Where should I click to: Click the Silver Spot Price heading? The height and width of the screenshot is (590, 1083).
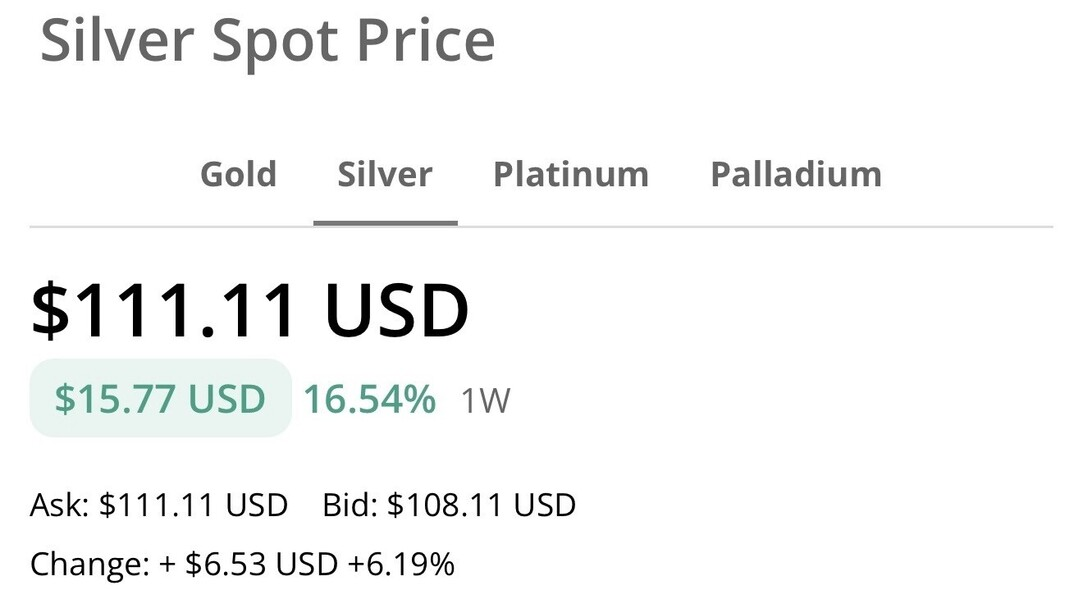(267, 40)
